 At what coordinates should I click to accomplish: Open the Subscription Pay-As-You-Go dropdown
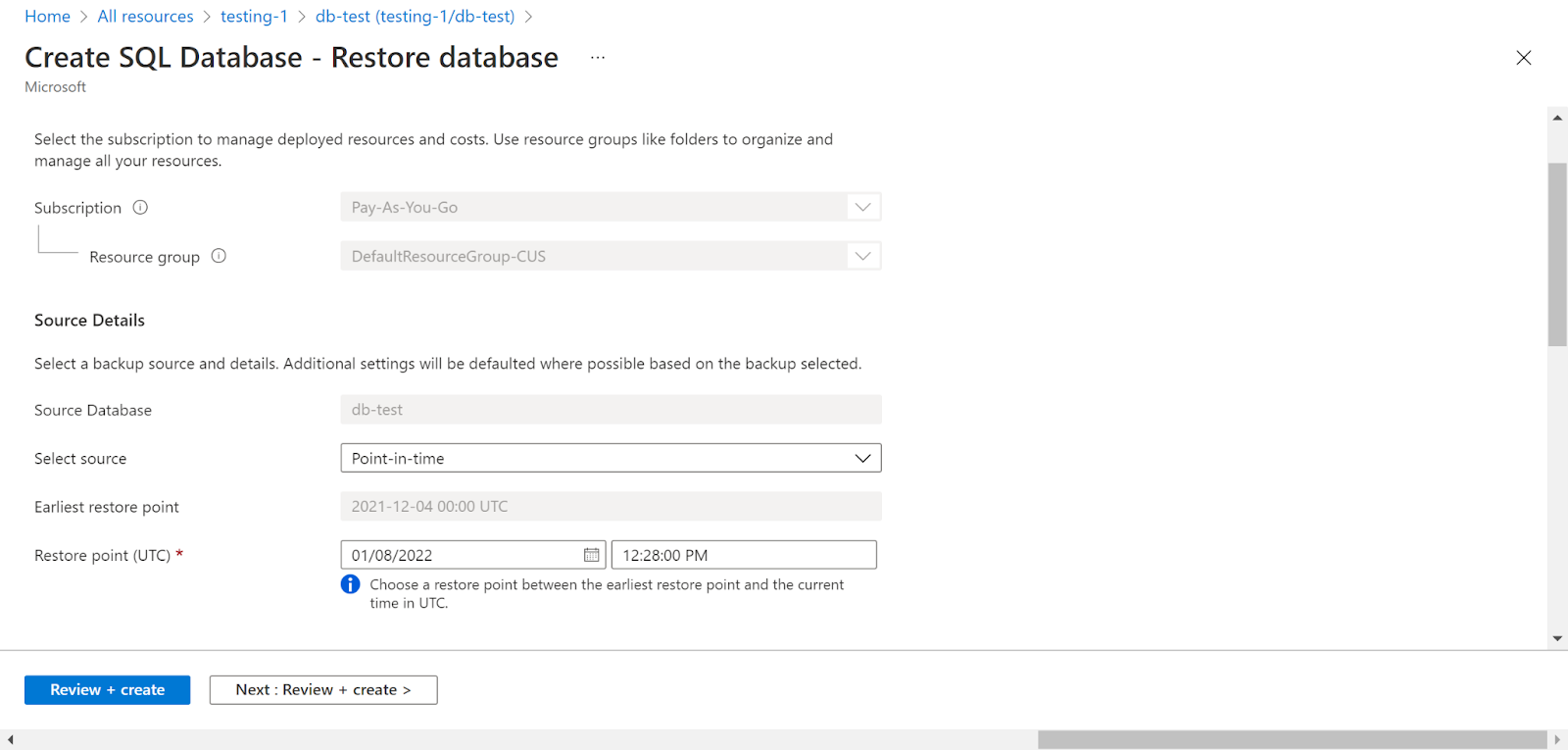point(611,207)
